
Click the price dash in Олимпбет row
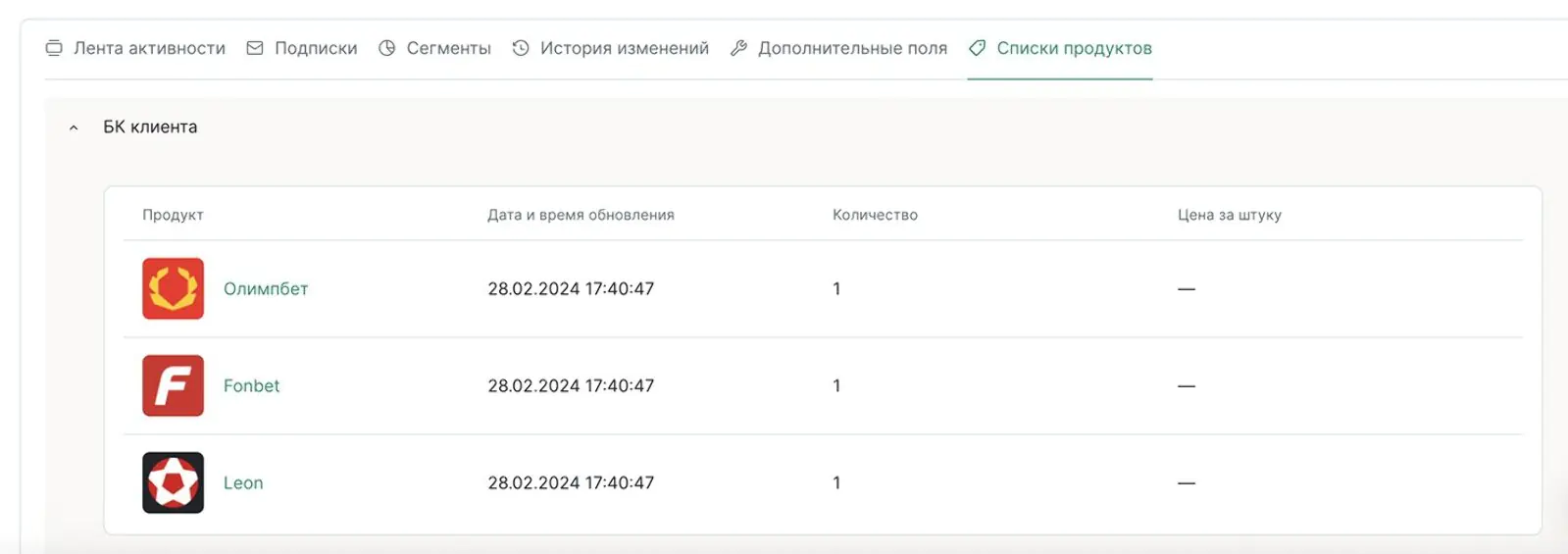click(1187, 289)
